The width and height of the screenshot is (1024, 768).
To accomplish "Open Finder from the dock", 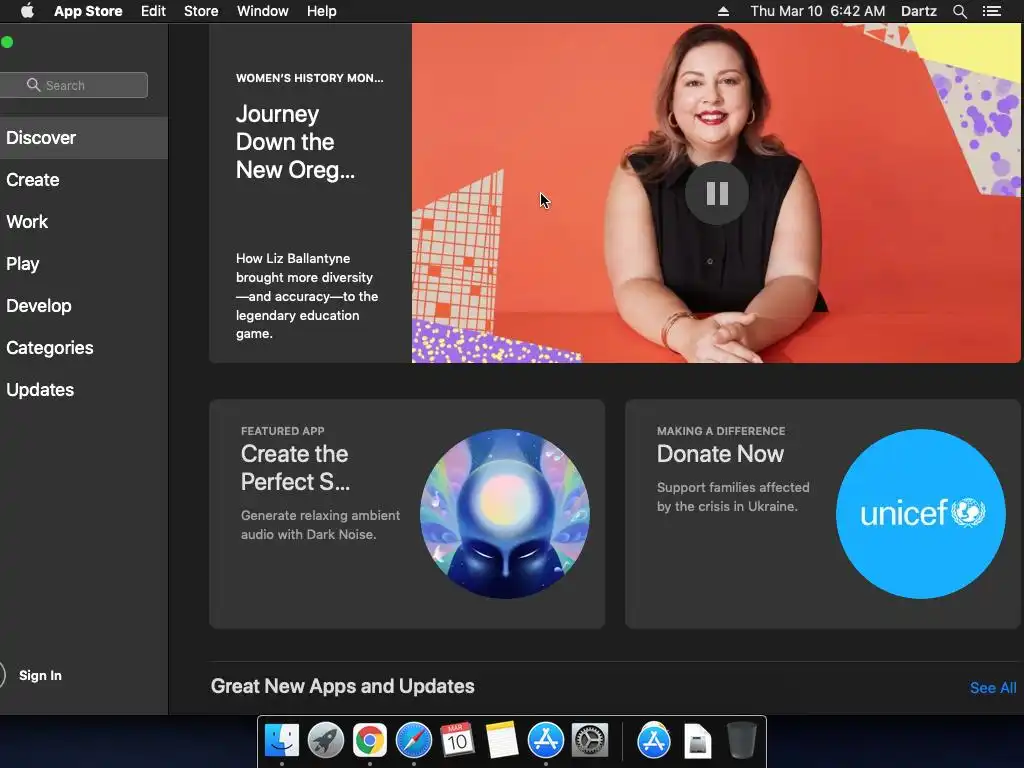I will (282, 741).
